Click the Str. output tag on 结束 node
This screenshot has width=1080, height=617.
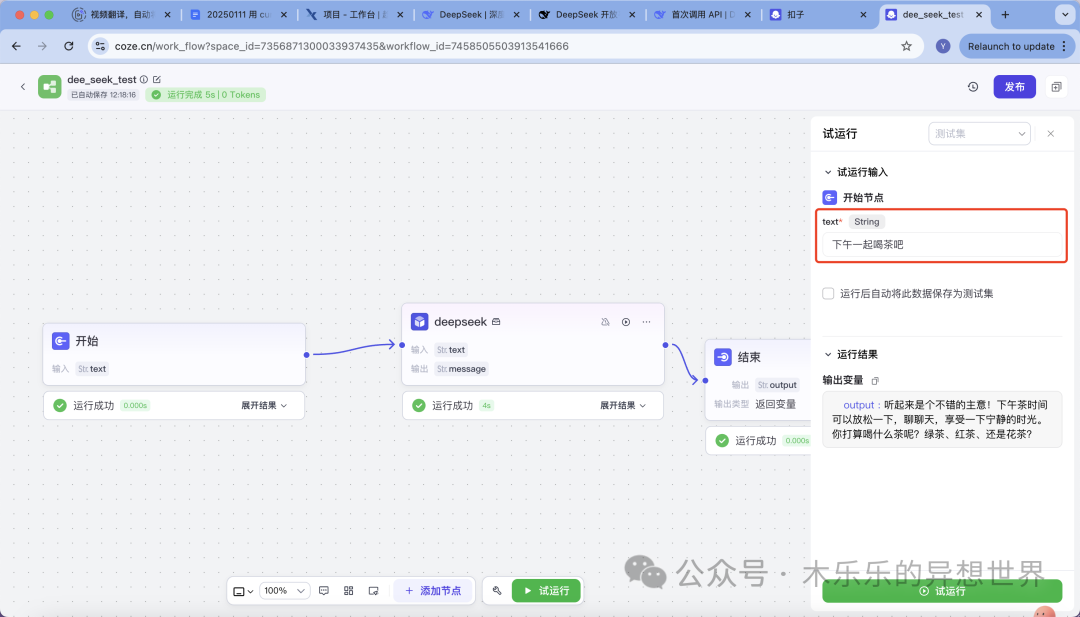pyautogui.click(x=777, y=385)
